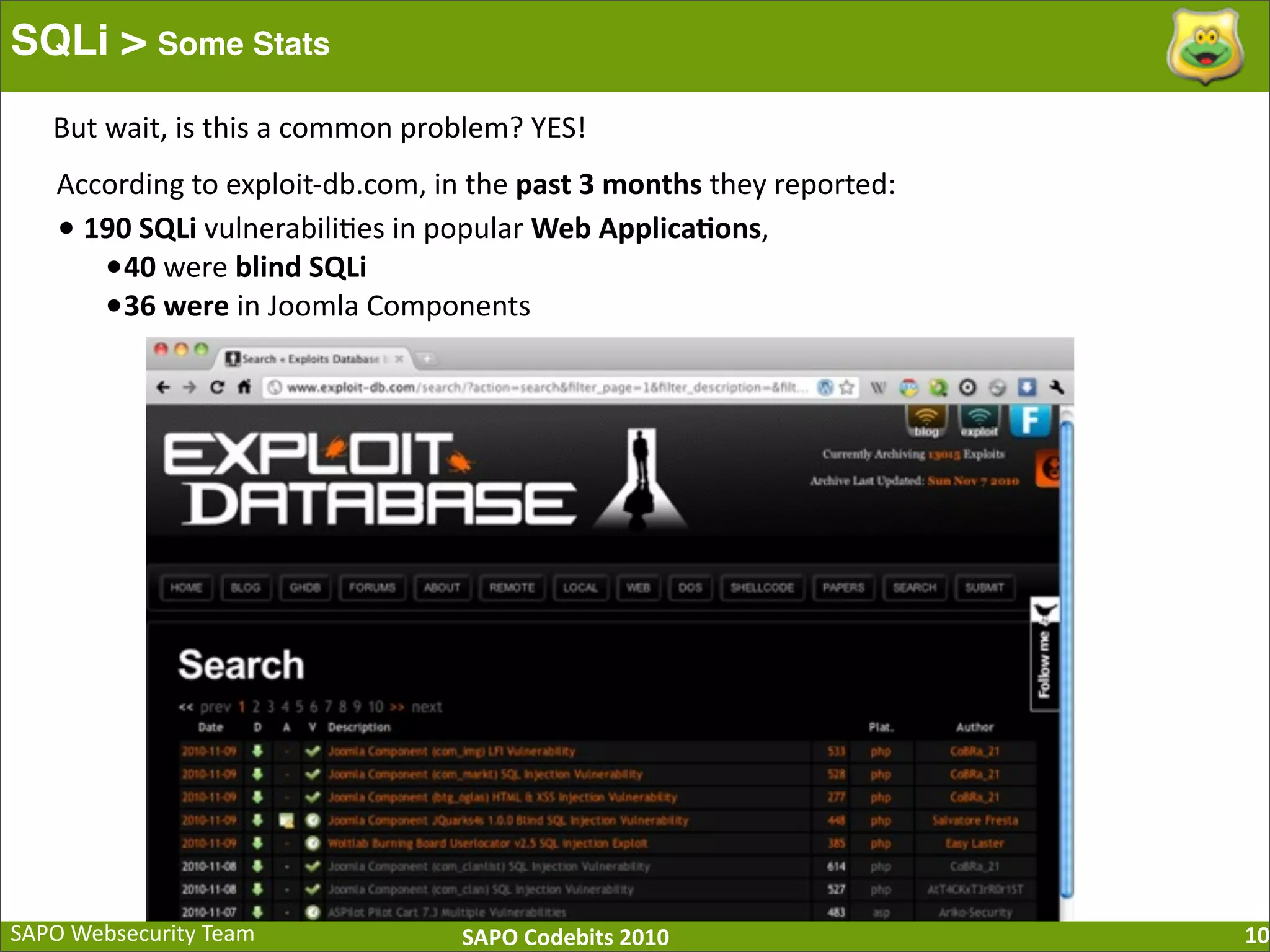1270x952 pixels.
Task: Open Joomla com_clanlist SQL Injection entry
Action: click(x=489, y=866)
